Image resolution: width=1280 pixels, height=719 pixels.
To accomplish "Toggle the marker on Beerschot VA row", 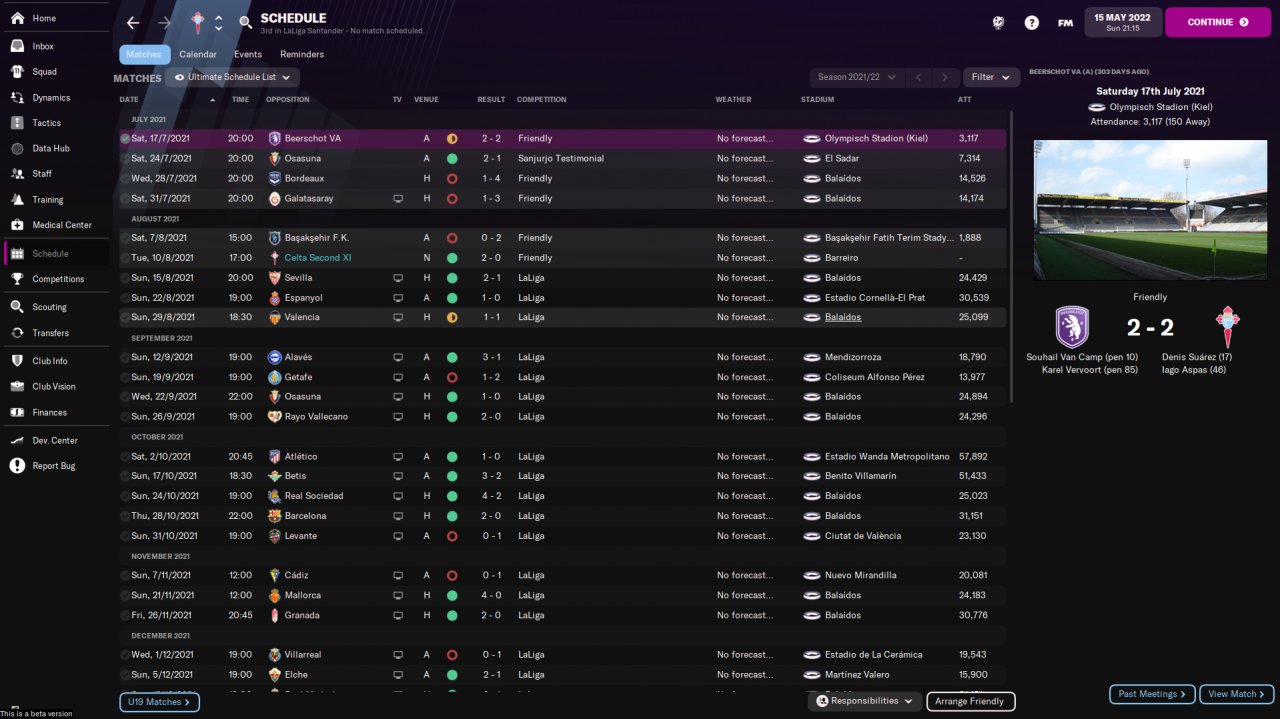I will [x=125, y=139].
